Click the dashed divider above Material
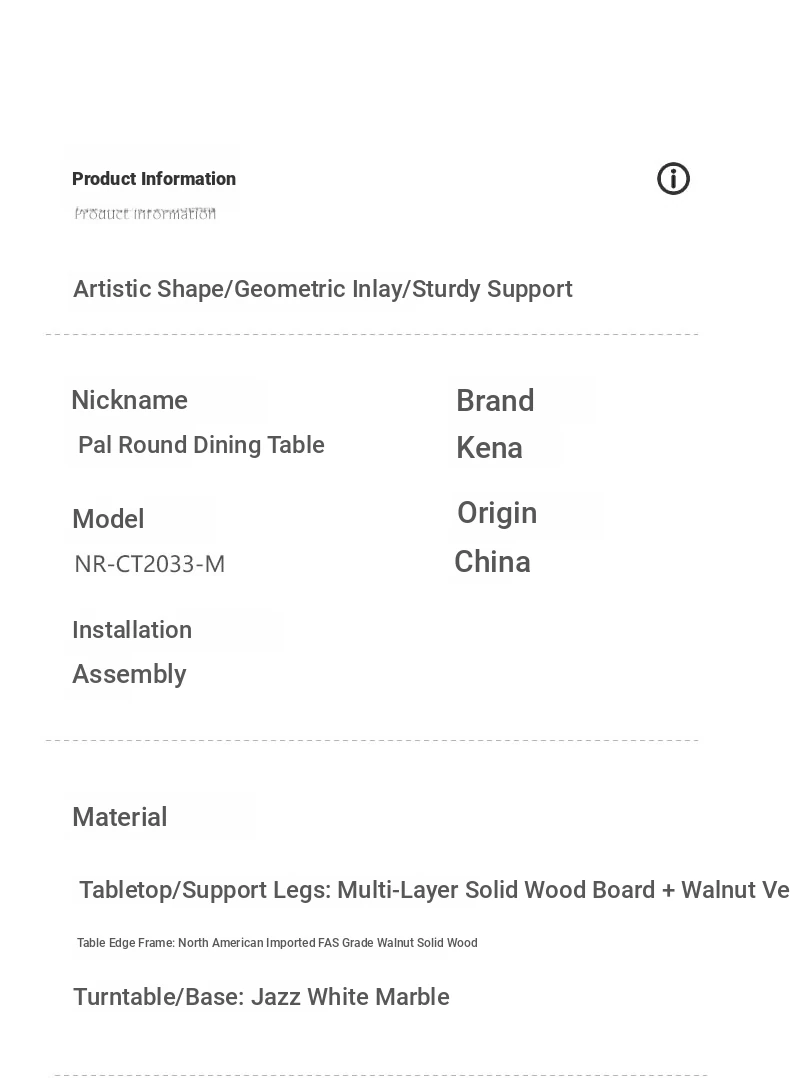 coord(372,741)
